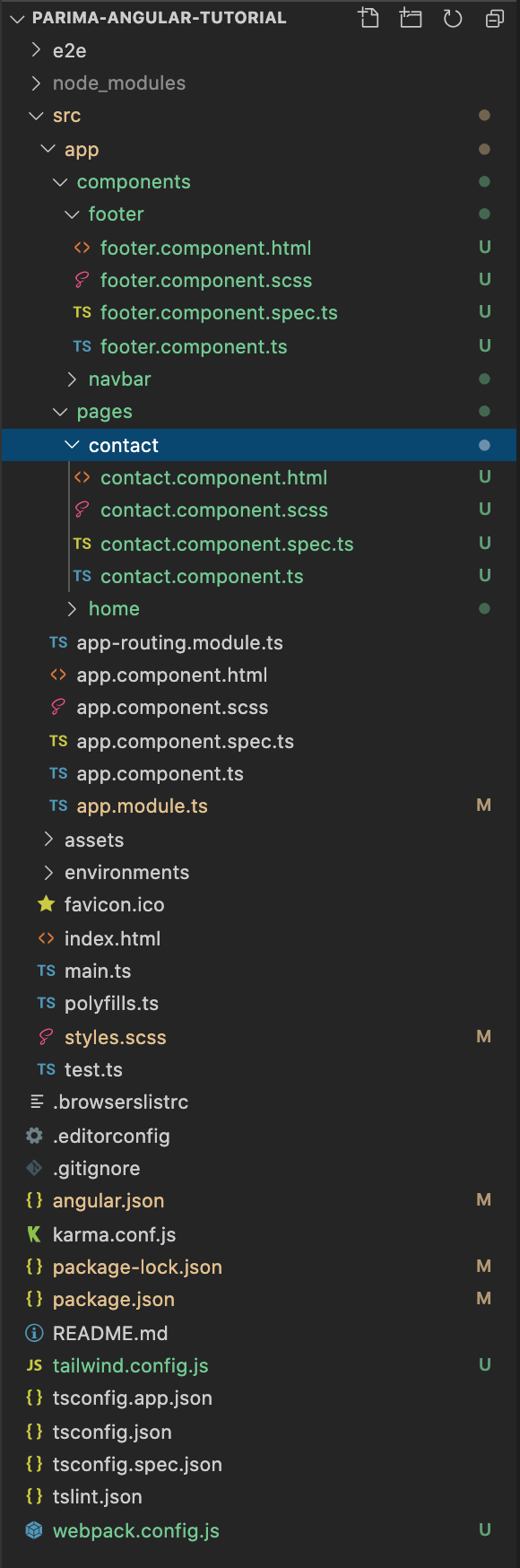Collapse all folders in explorer
Screen dimensions: 520x1568
(x=495, y=17)
